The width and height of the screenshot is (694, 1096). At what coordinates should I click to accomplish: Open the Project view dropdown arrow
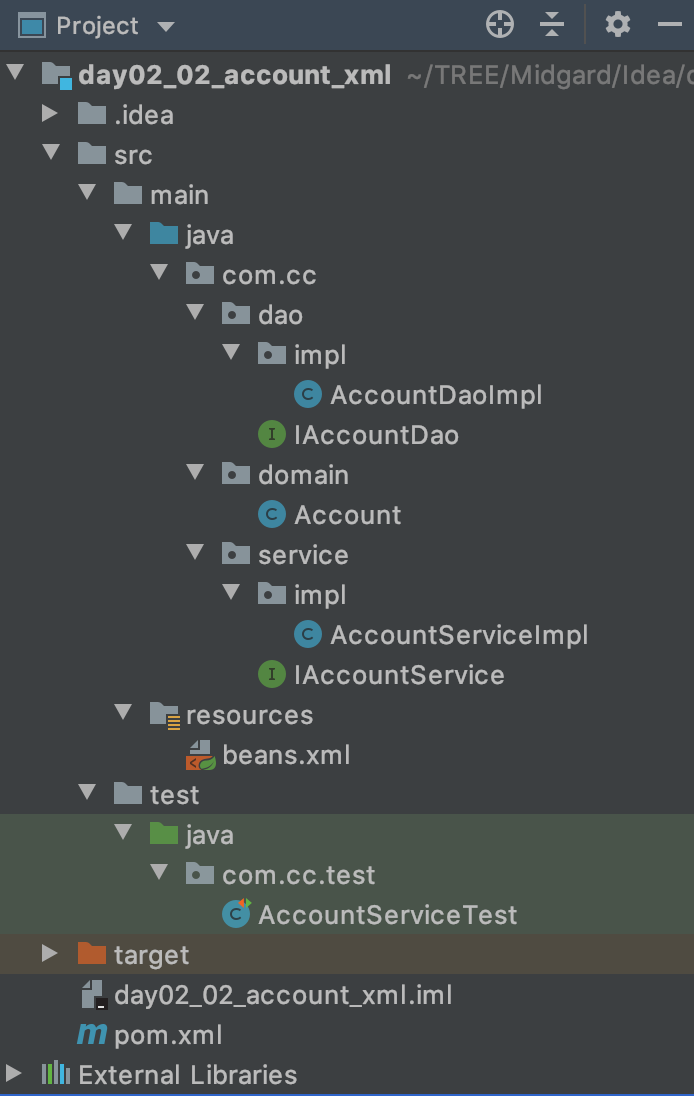166,26
